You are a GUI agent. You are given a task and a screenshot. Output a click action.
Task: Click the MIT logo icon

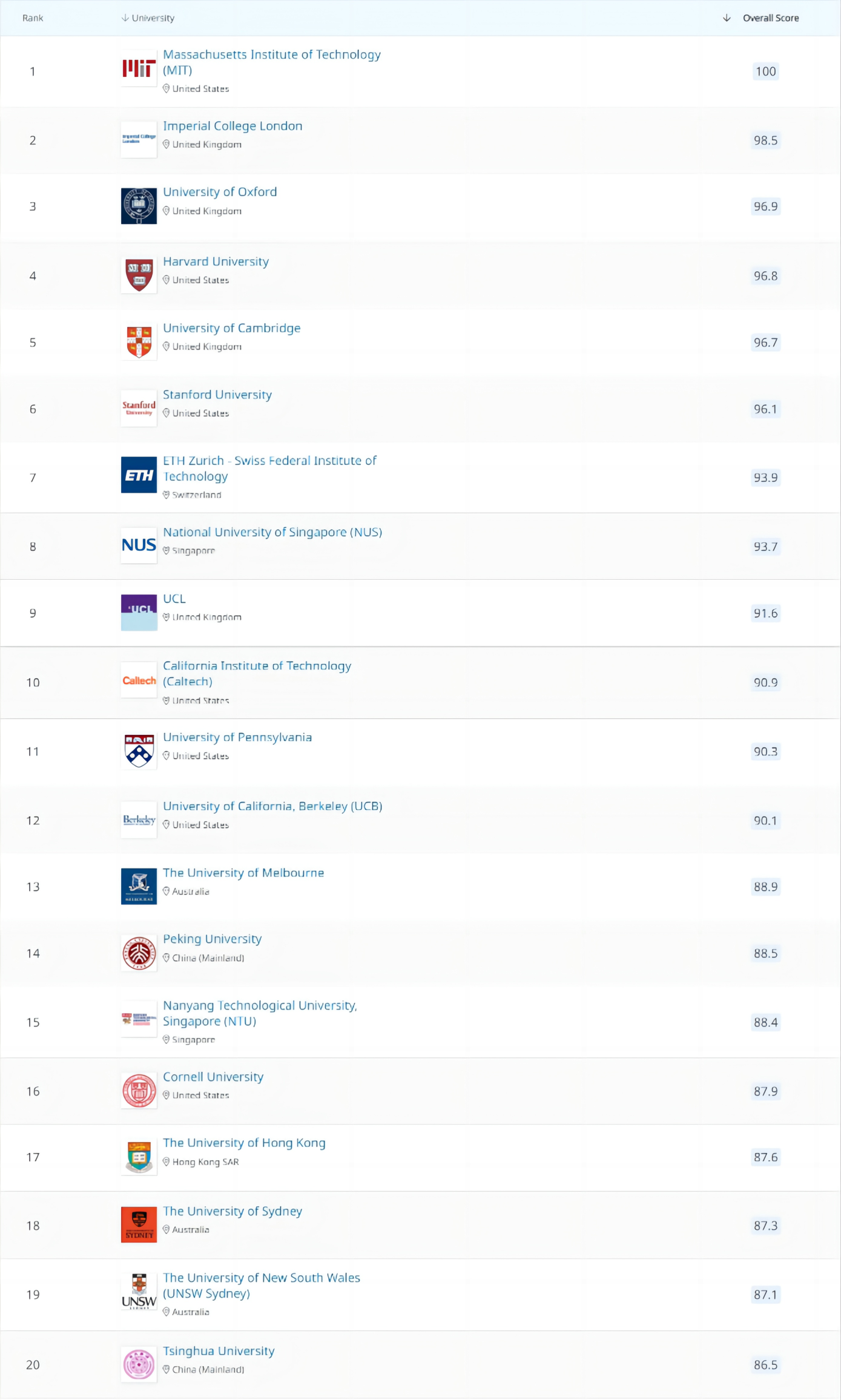[139, 68]
